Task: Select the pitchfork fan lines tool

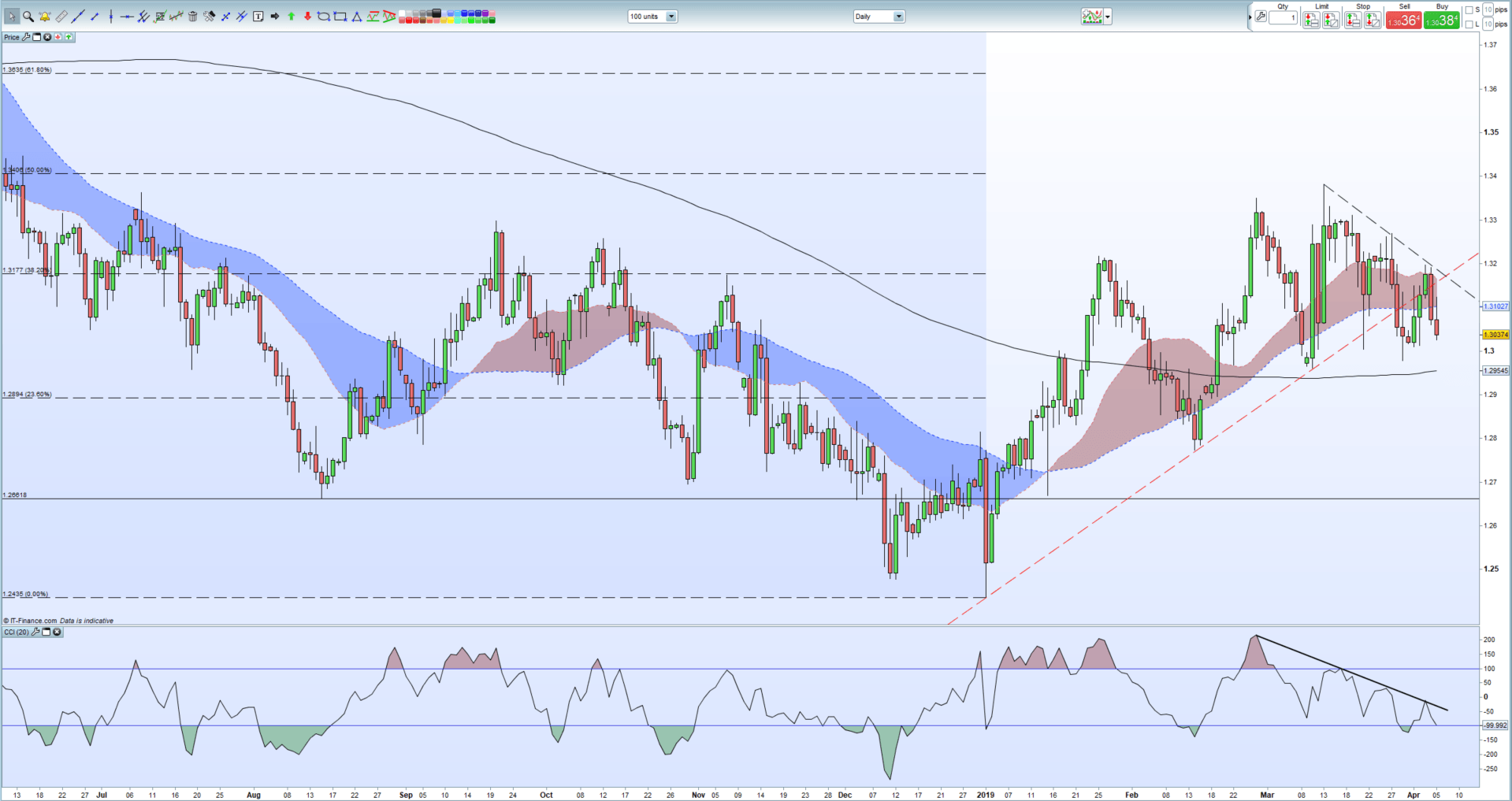Action: (143, 17)
